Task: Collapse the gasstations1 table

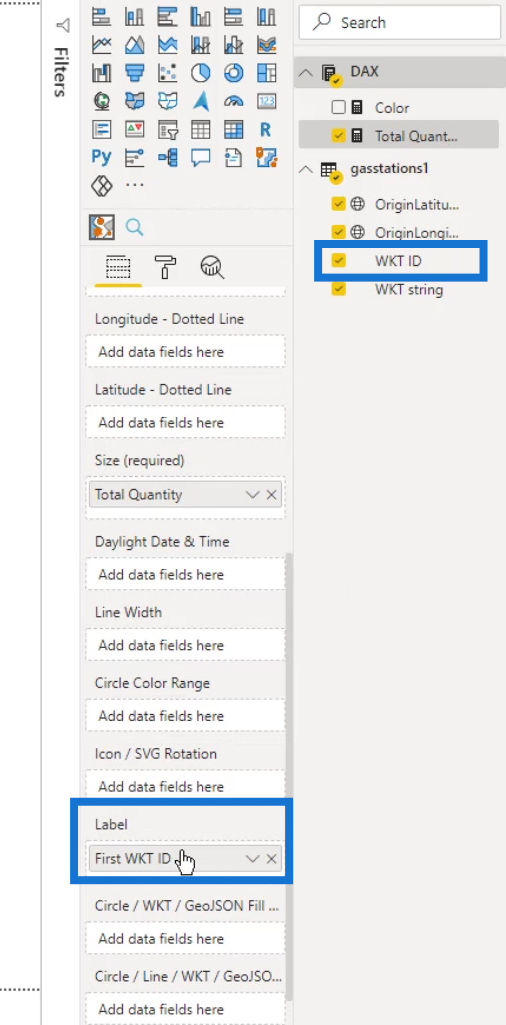Action: 305,169
